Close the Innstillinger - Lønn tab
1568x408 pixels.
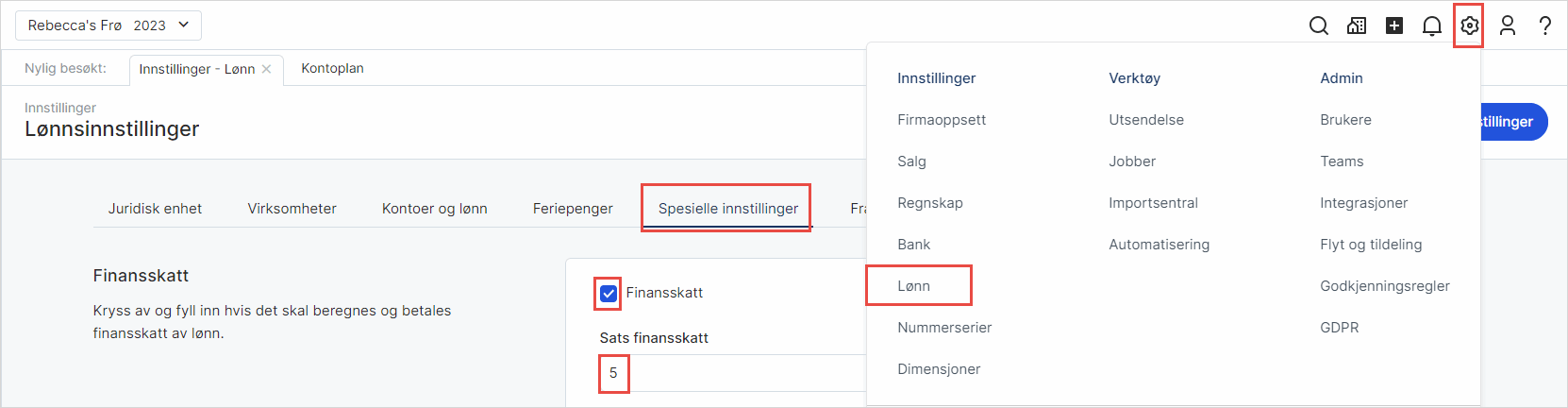click(267, 69)
